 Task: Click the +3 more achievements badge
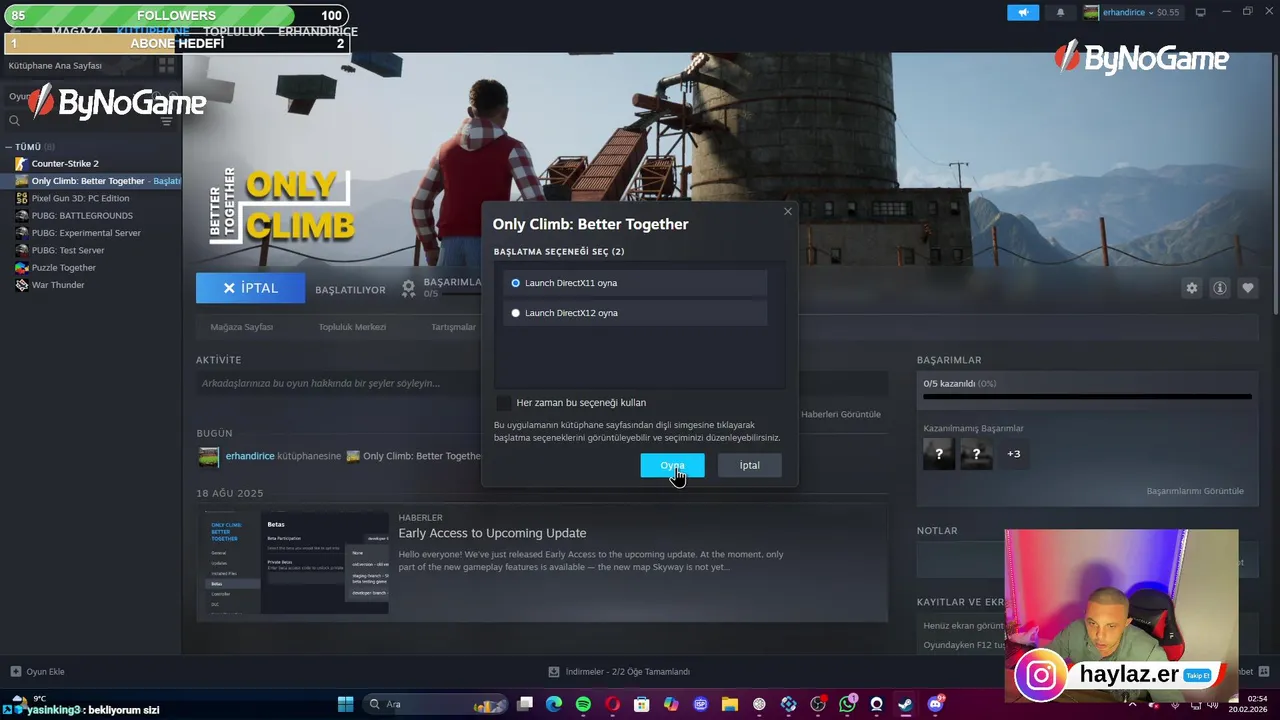click(x=1014, y=454)
